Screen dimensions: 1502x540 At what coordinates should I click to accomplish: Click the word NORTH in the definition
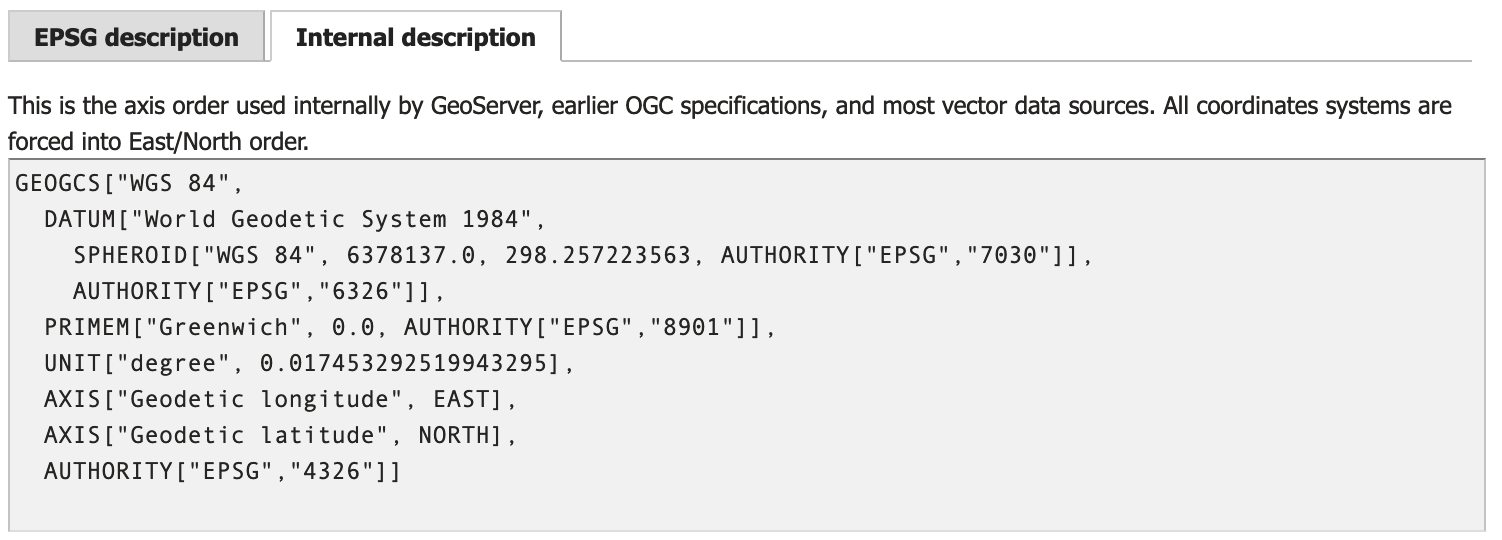pyautogui.click(x=453, y=435)
